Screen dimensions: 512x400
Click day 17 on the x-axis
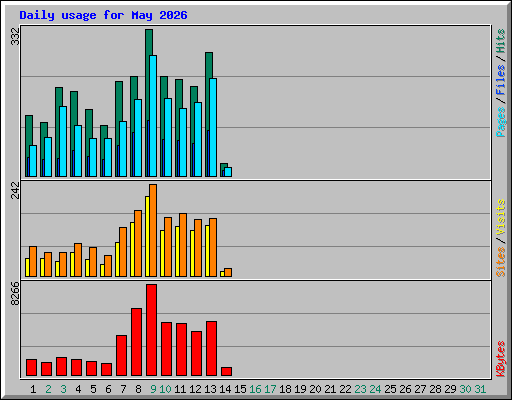(x=270, y=389)
